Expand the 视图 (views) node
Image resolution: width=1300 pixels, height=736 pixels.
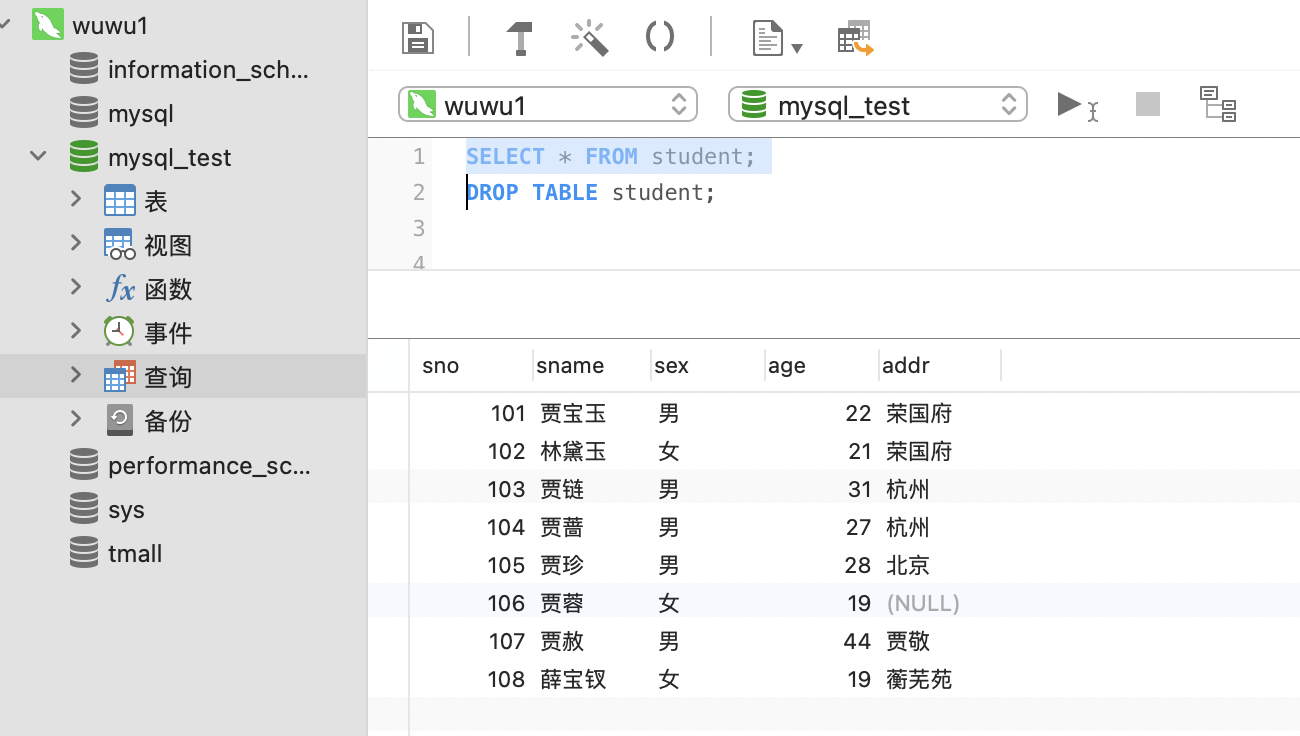pos(76,243)
